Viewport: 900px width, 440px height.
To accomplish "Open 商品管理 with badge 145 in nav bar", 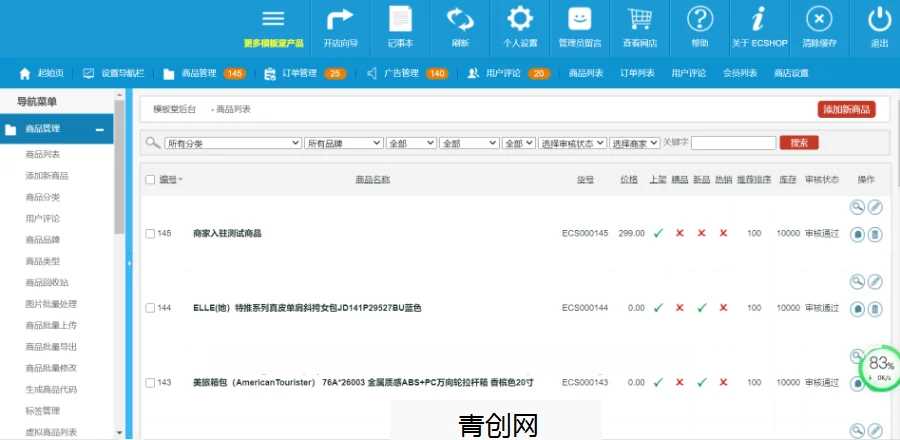I will tap(204, 73).
